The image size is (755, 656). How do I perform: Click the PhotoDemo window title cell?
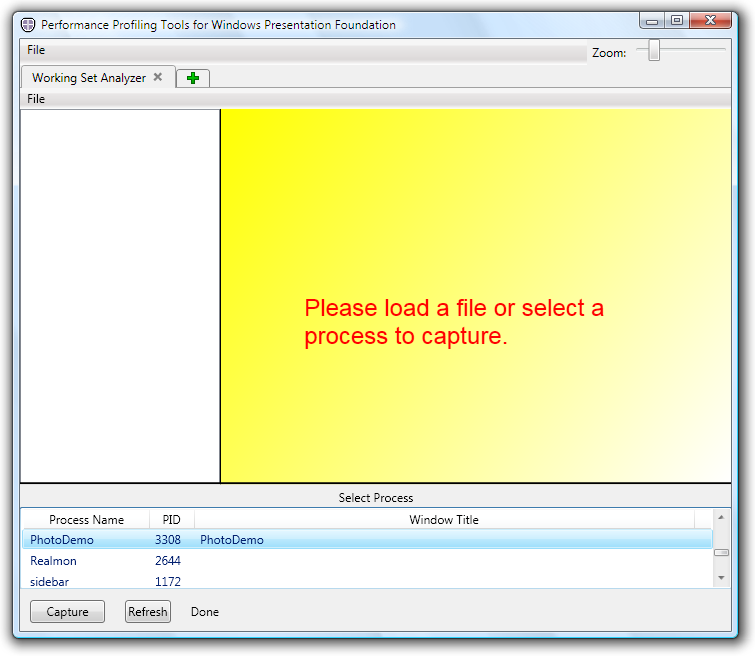[x=232, y=540]
